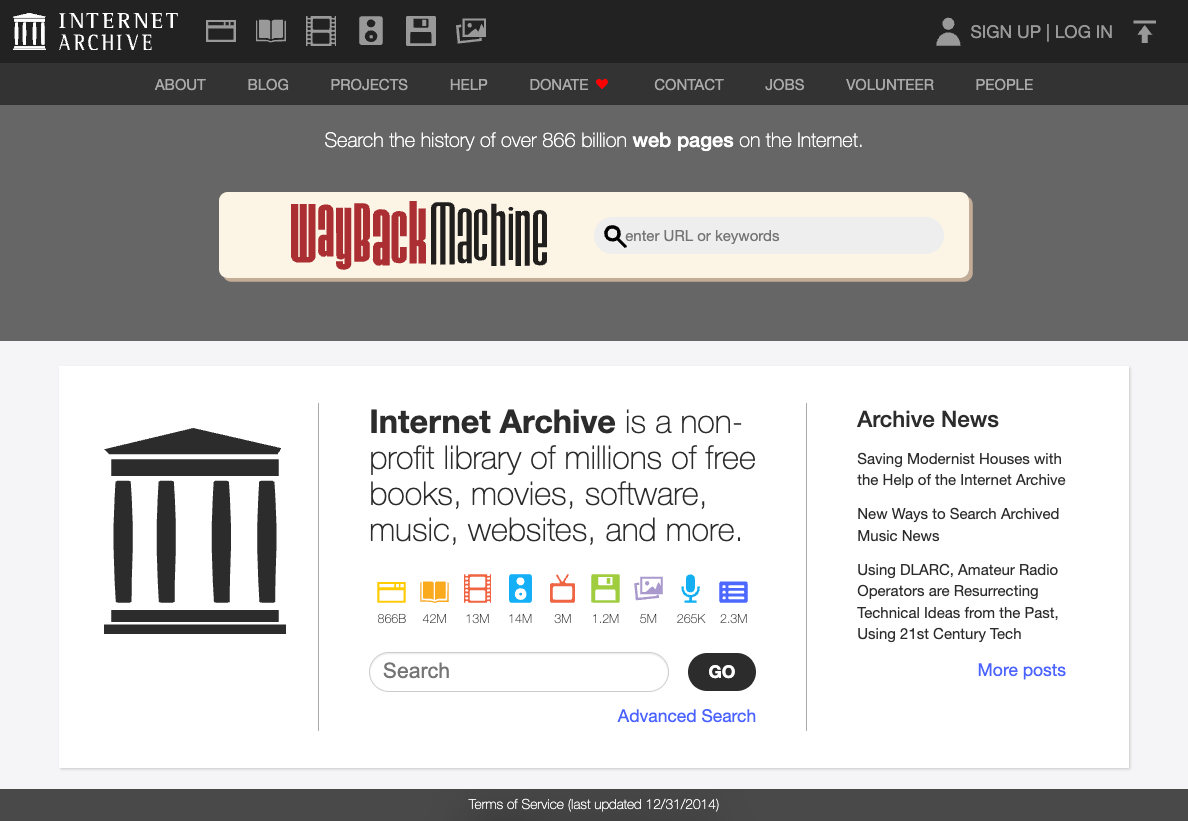Open the JOBS menu item
The width and height of the screenshot is (1188, 821).
click(784, 85)
